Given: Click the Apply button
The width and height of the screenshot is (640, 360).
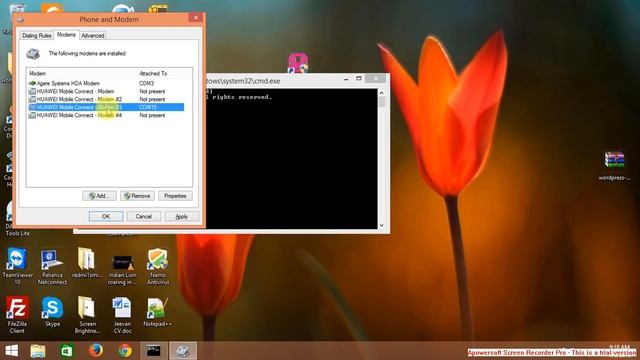Looking at the screenshot, I should tap(182, 216).
